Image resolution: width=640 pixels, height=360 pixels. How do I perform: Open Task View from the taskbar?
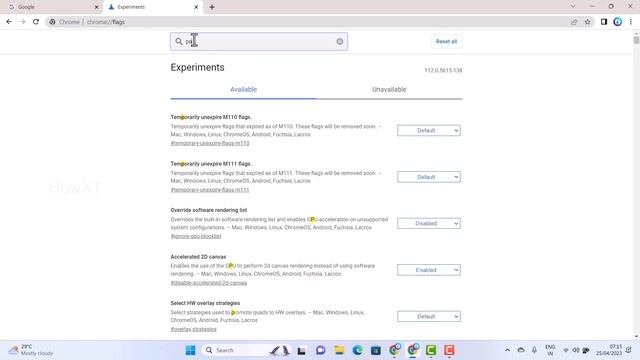point(301,350)
